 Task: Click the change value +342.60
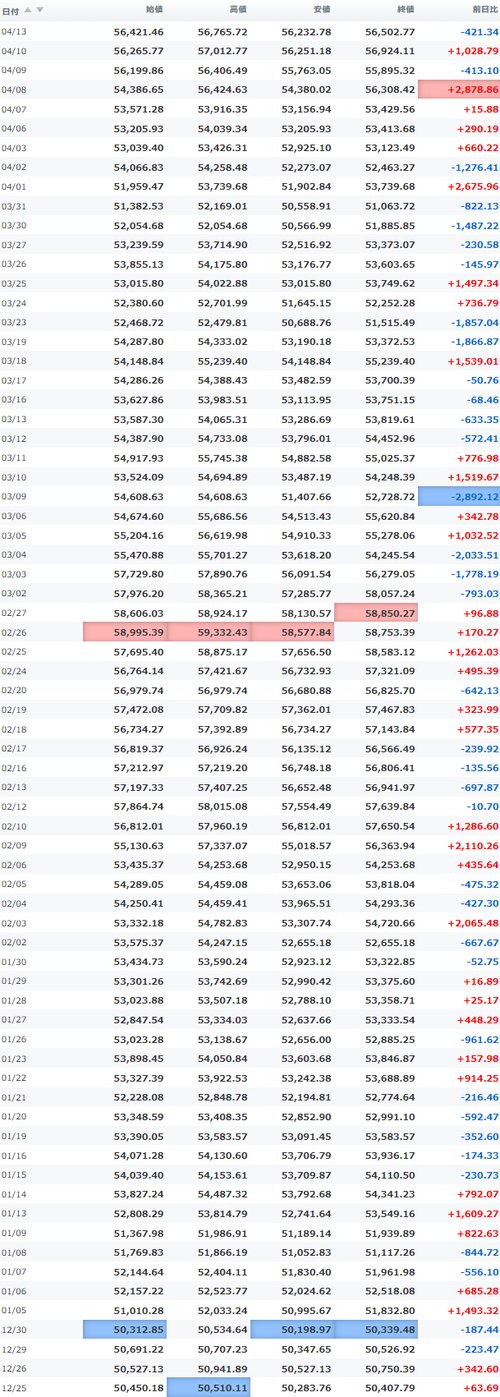477,1368
